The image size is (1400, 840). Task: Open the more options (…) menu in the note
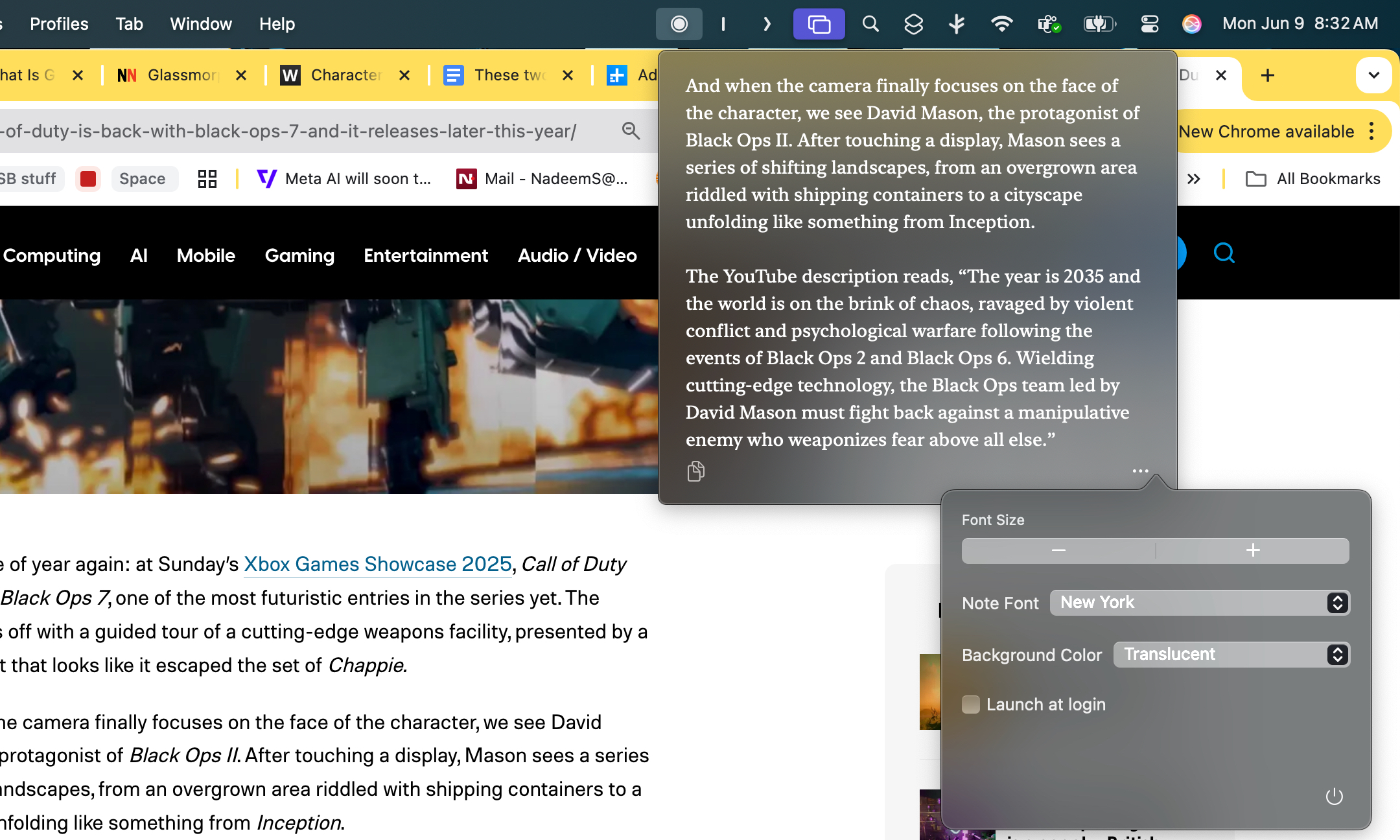[1140, 471]
